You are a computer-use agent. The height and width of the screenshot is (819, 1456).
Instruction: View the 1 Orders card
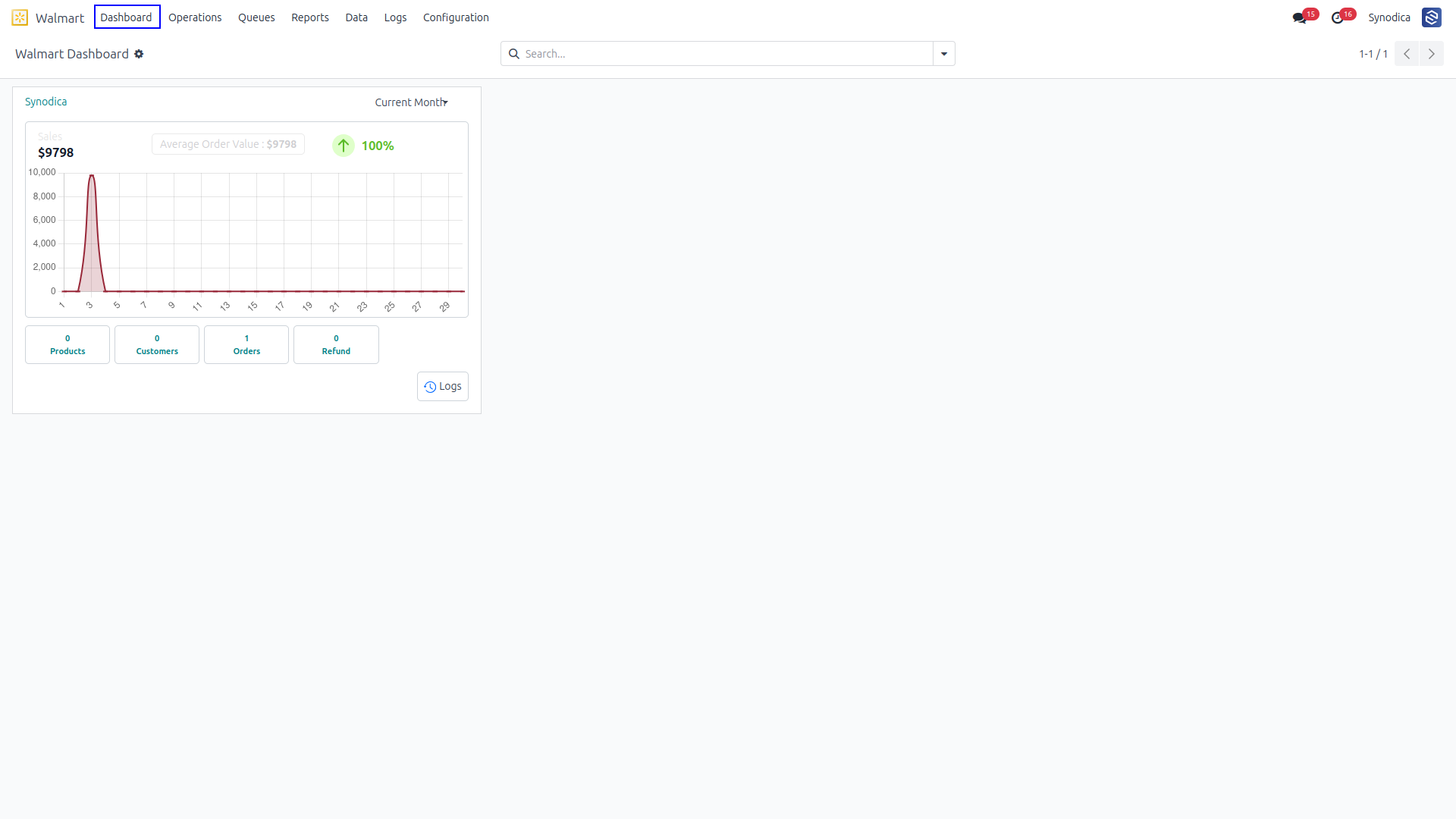[246, 345]
